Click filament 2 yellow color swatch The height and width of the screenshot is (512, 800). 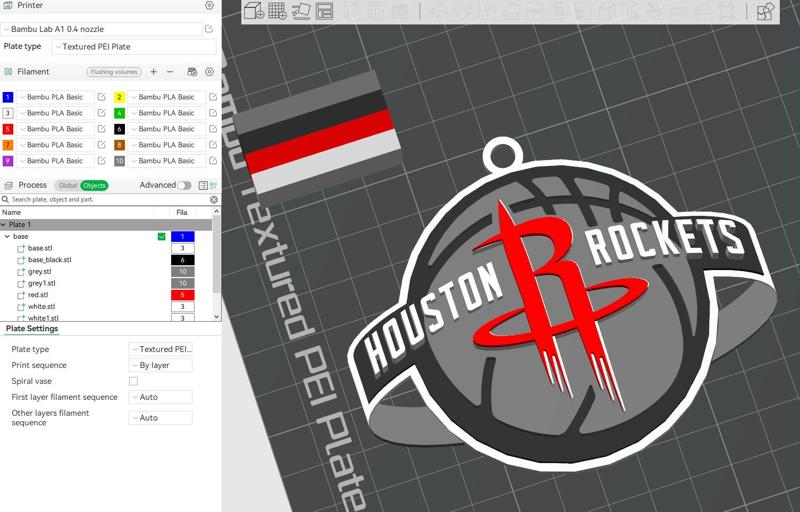119,97
